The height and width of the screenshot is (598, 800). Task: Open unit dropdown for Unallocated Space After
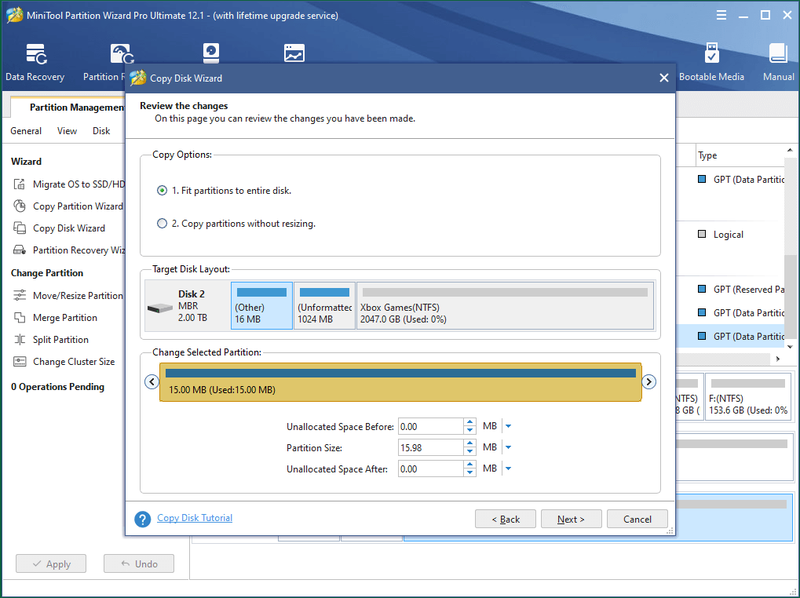pos(508,469)
